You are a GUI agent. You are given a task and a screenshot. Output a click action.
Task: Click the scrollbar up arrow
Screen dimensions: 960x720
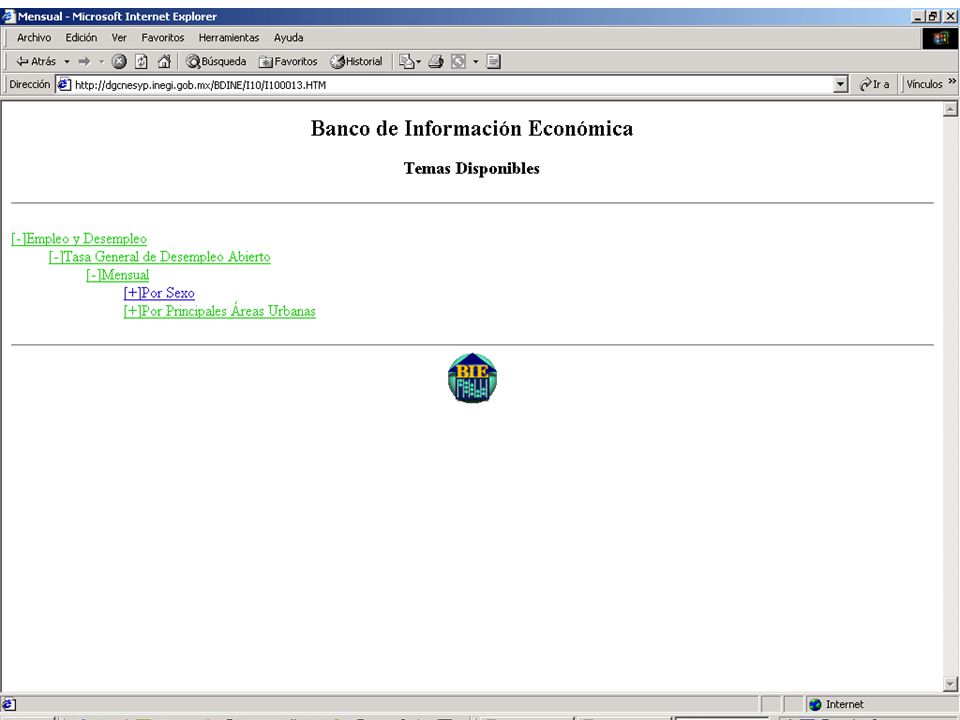(950, 109)
